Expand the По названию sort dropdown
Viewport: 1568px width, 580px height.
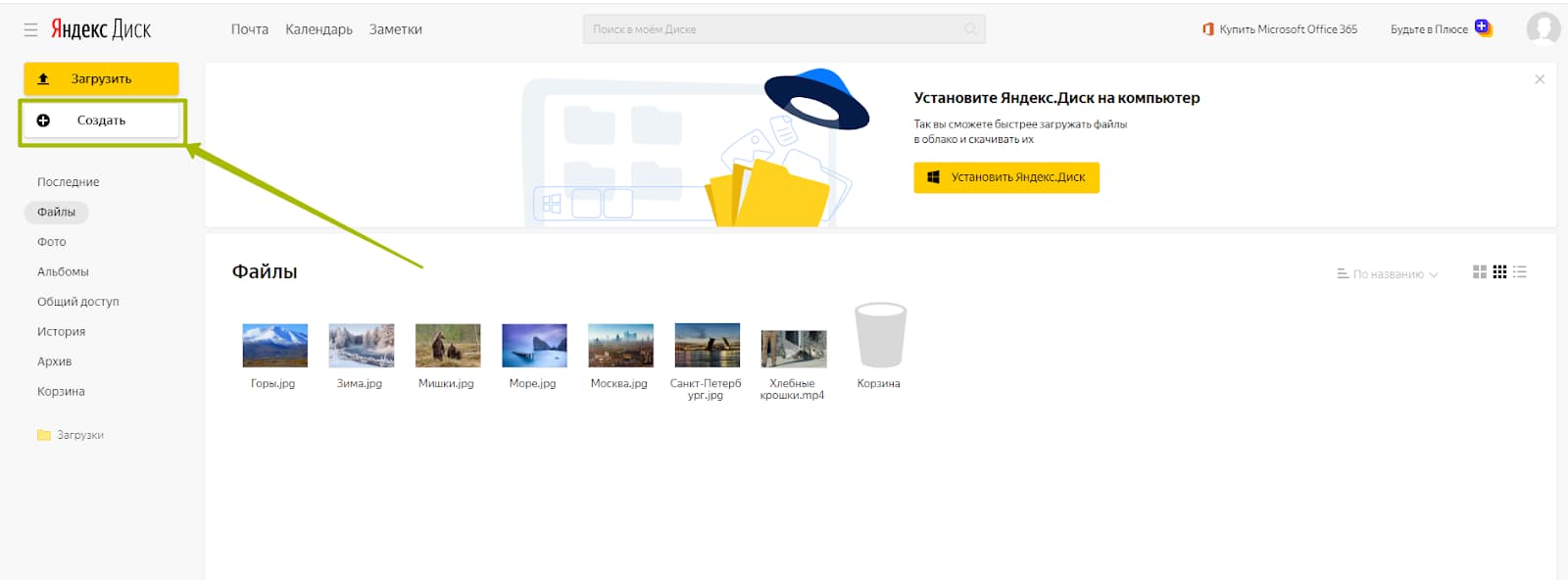(x=1388, y=274)
